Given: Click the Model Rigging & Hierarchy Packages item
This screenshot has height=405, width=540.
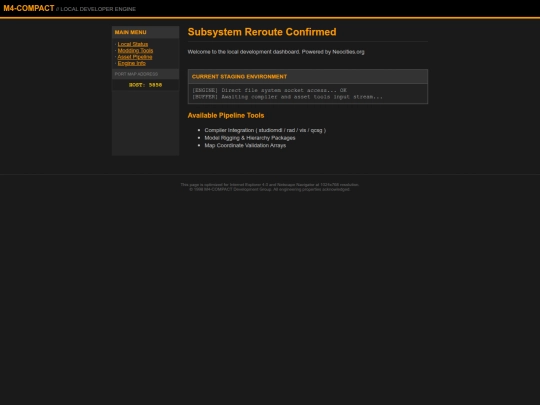Looking at the screenshot, I should coord(250,138).
